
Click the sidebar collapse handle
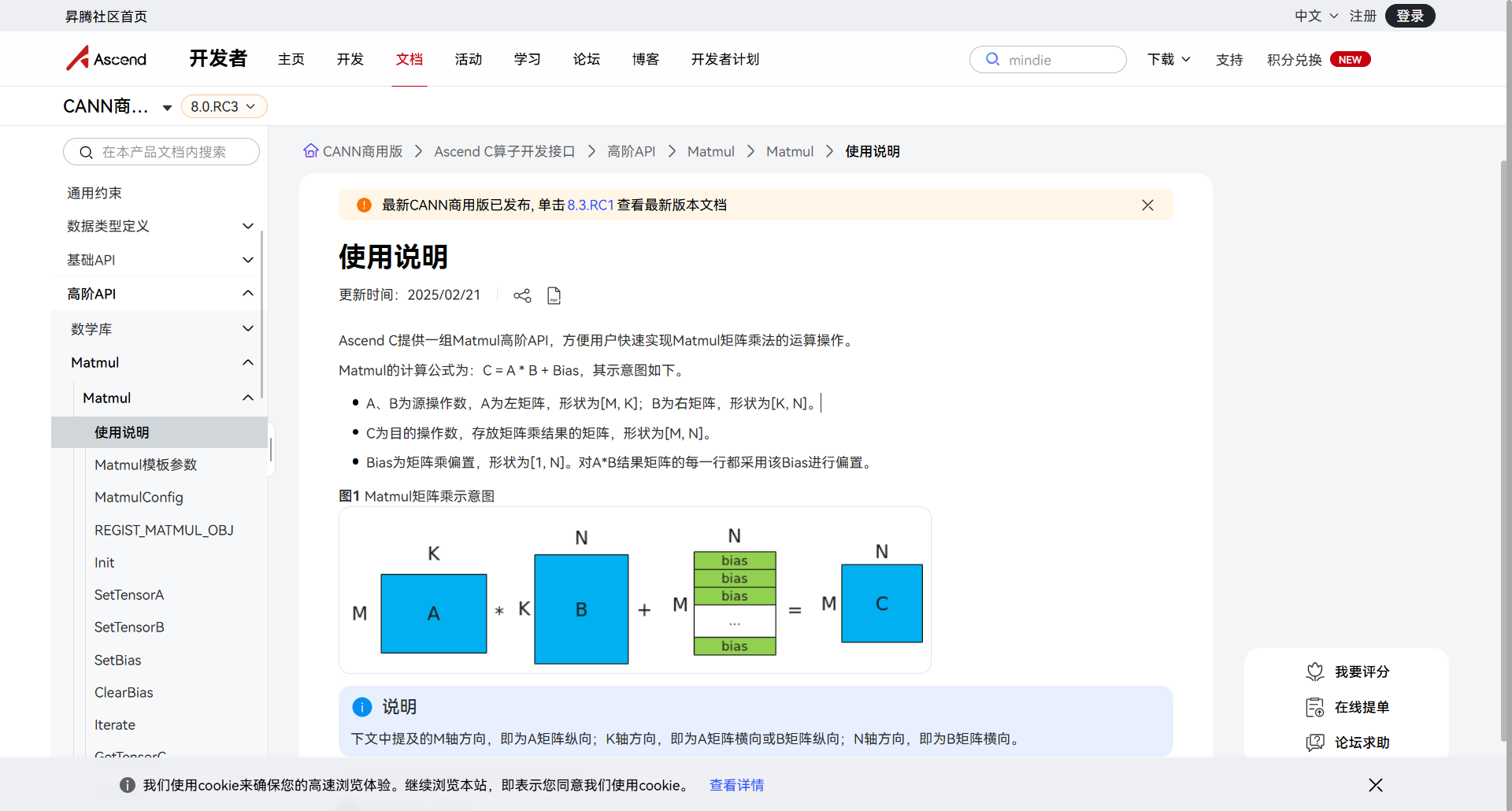(x=271, y=450)
